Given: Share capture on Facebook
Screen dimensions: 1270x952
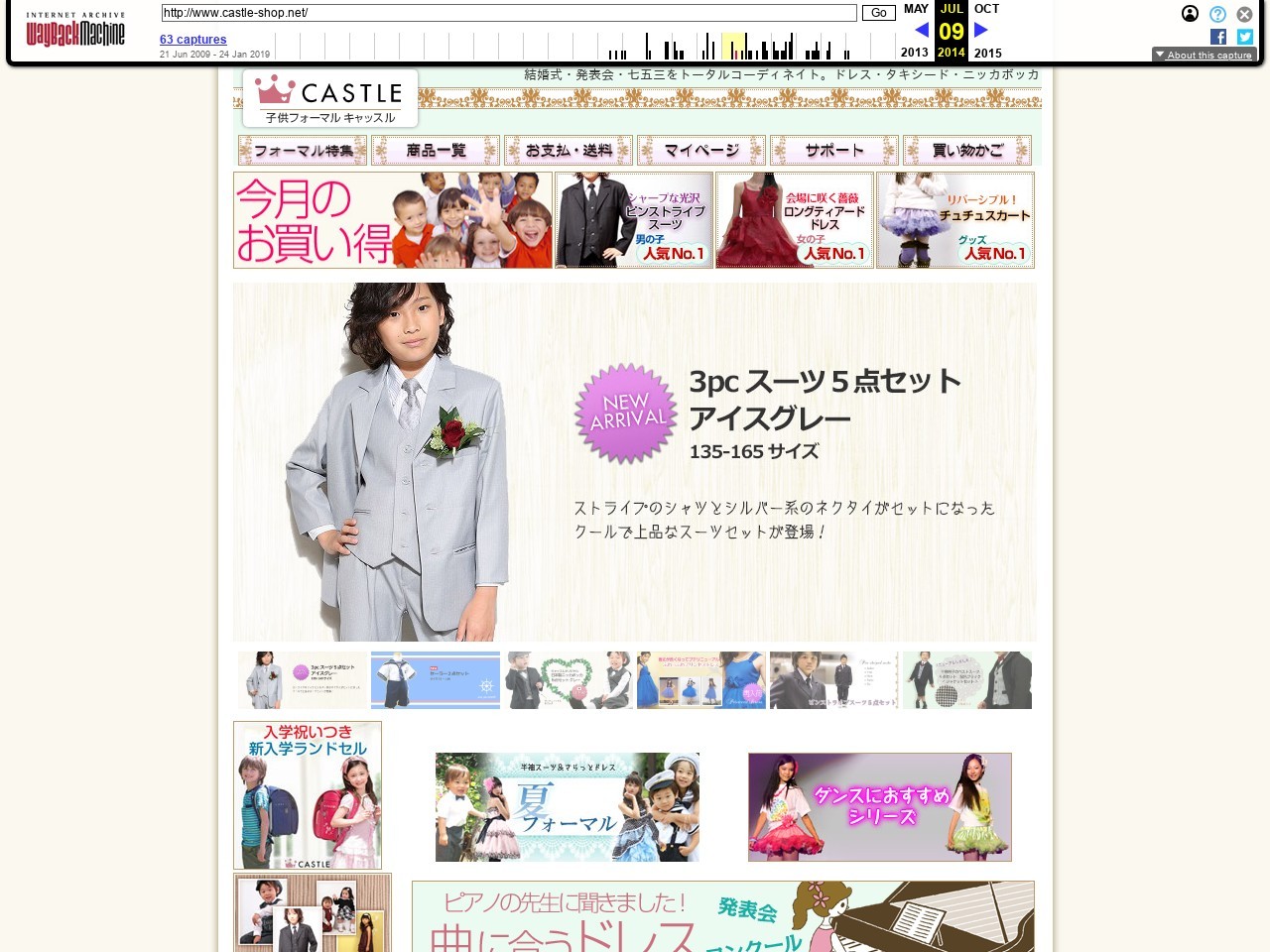Looking at the screenshot, I should (x=1218, y=37).
